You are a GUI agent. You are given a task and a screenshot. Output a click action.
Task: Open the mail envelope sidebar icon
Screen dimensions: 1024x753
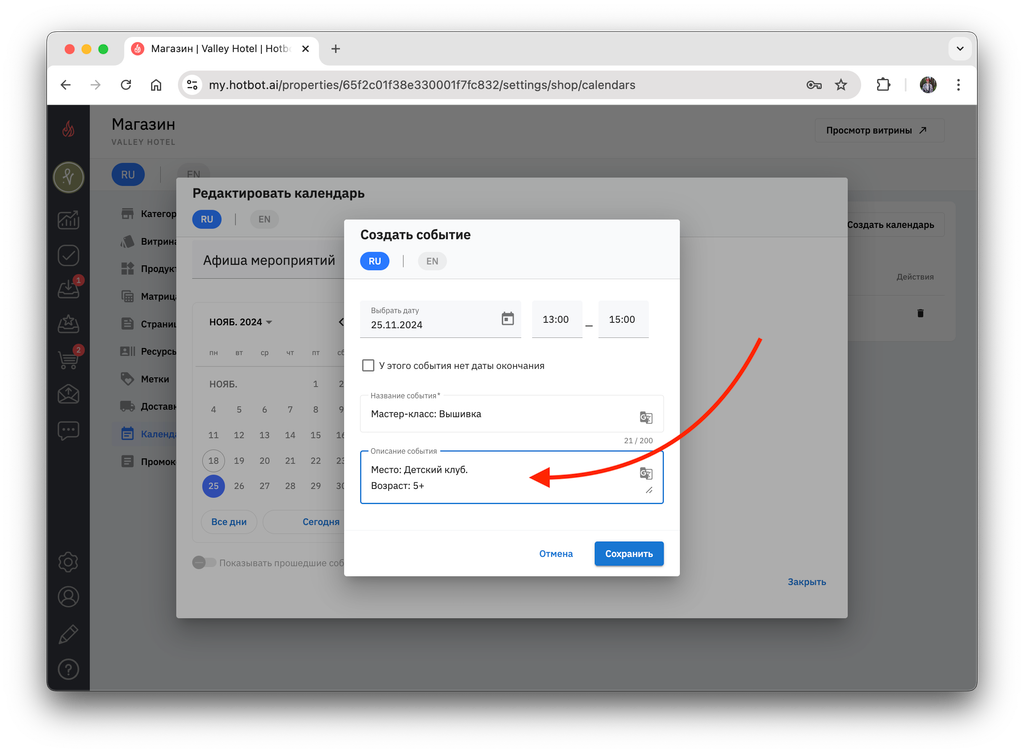click(x=68, y=394)
